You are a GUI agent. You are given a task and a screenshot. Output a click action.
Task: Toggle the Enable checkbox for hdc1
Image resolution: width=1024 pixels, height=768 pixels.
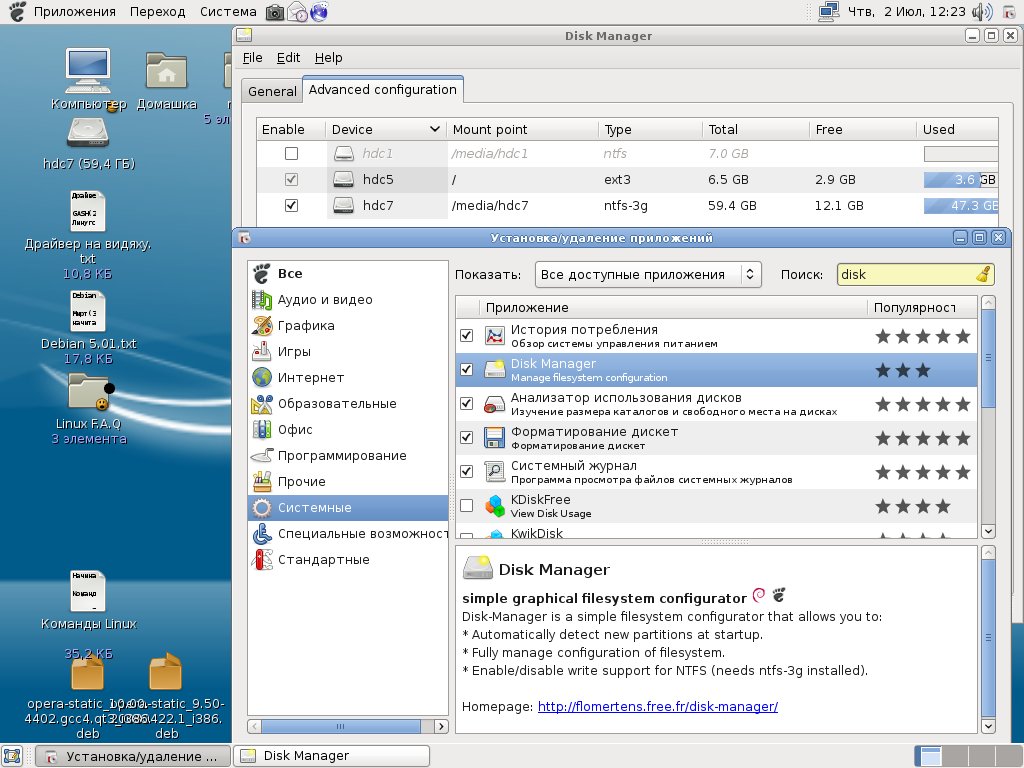tap(291, 153)
